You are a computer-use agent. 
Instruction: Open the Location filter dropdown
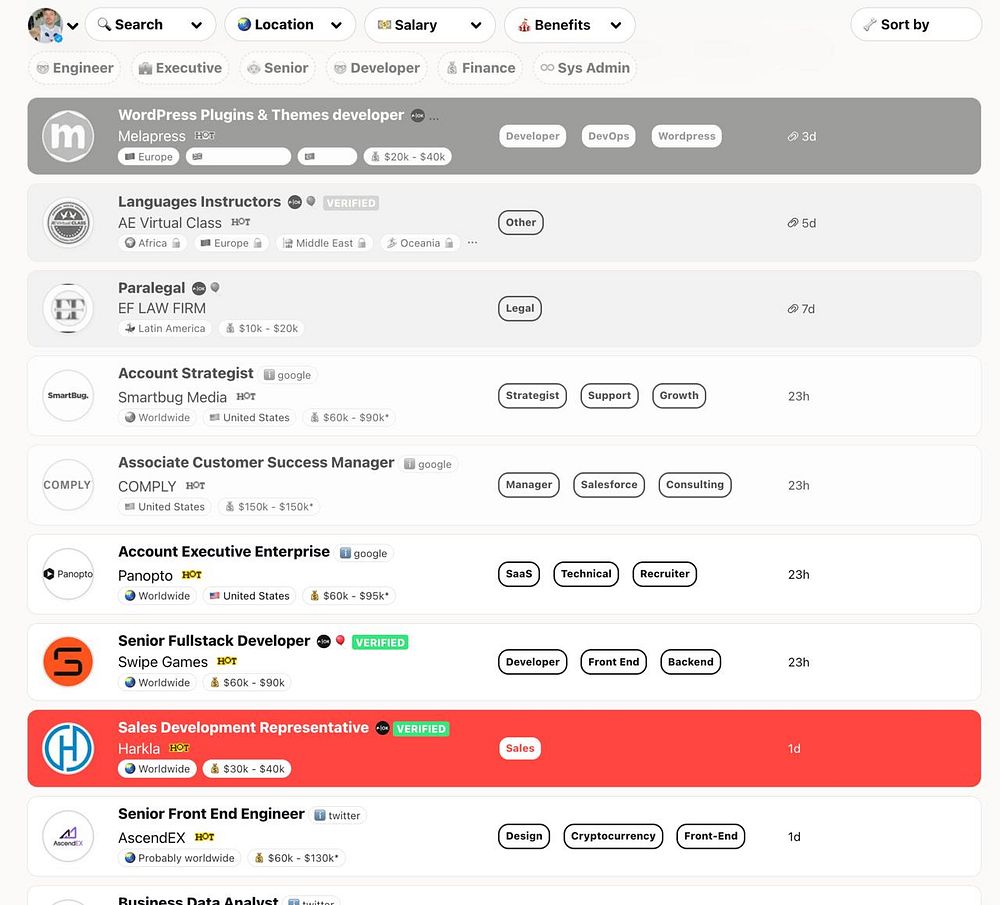coord(290,25)
